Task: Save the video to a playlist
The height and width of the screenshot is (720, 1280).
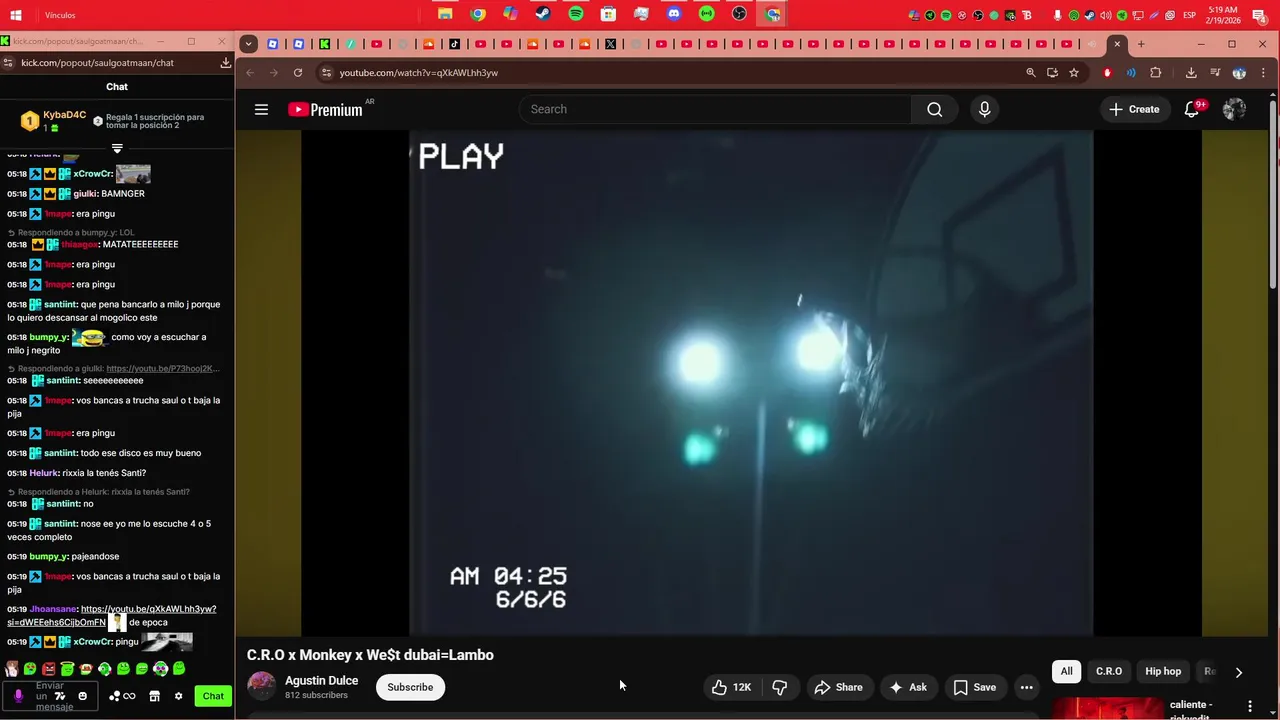Action: pyautogui.click(x=974, y=687)
